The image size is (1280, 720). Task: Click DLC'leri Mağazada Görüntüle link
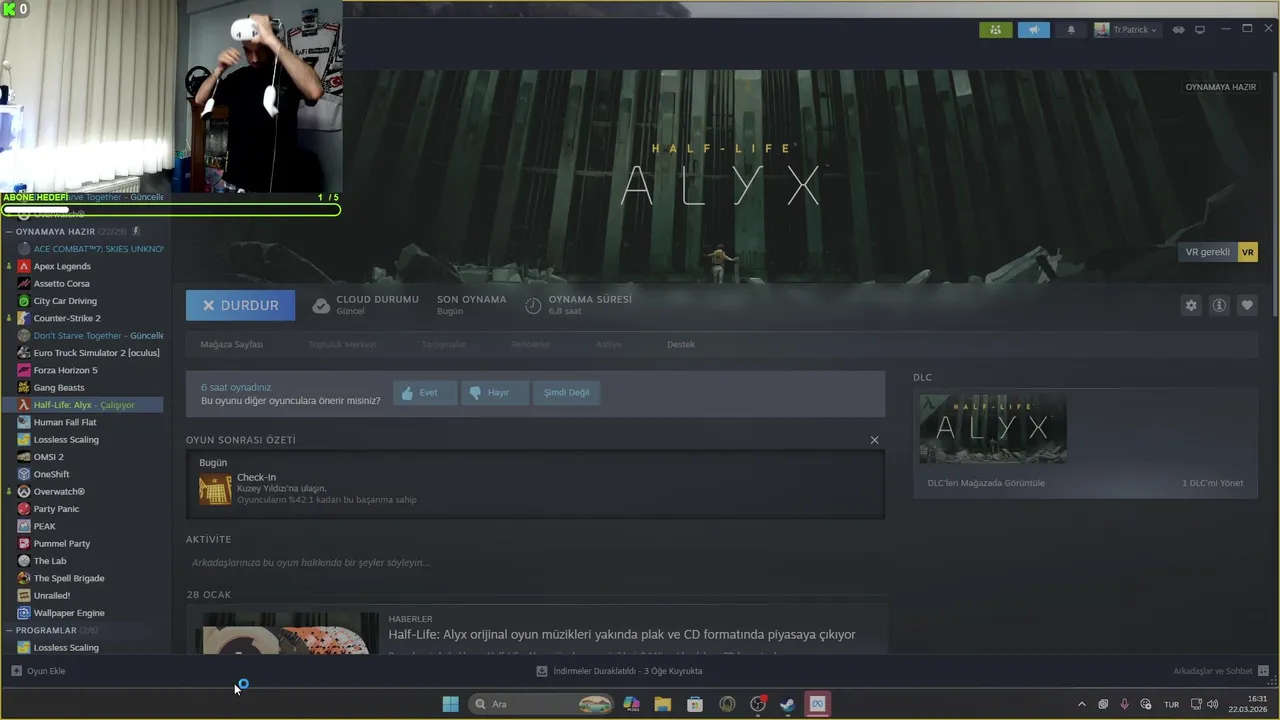click(986, 483)
